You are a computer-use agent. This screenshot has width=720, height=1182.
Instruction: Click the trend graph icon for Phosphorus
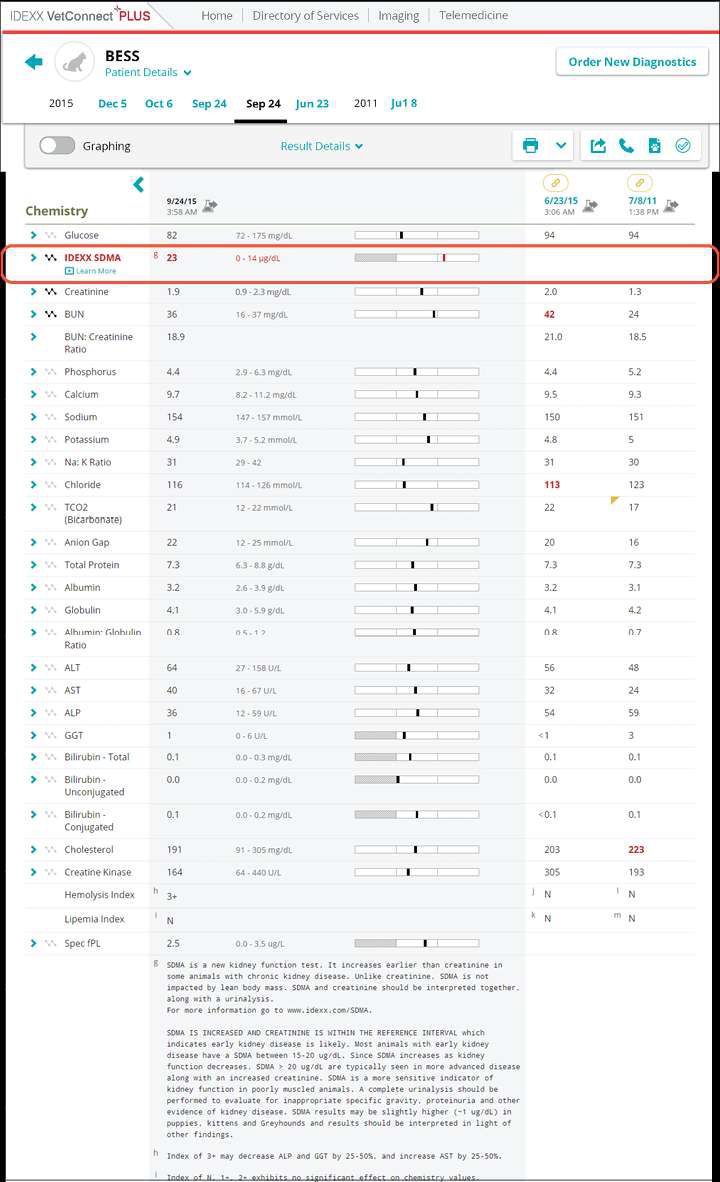pyautogui.click(x=51, y=372)
